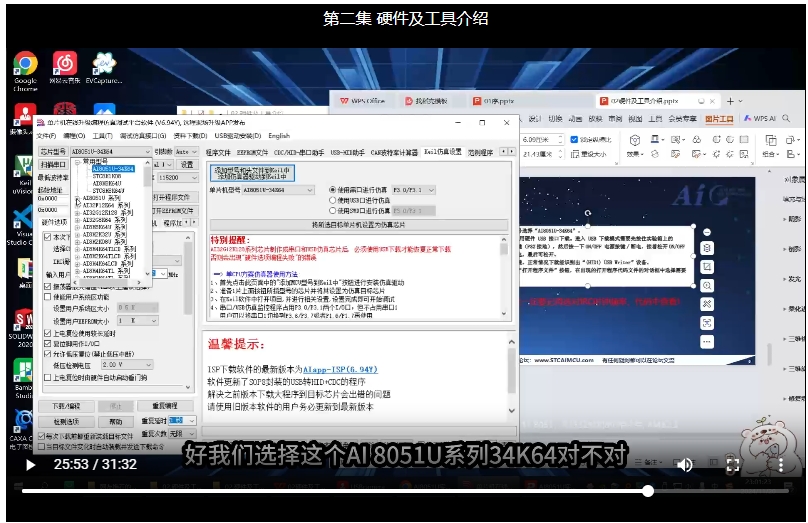Click the Help button in ISP tool
808x523 pixels.
tap(116, 422)
